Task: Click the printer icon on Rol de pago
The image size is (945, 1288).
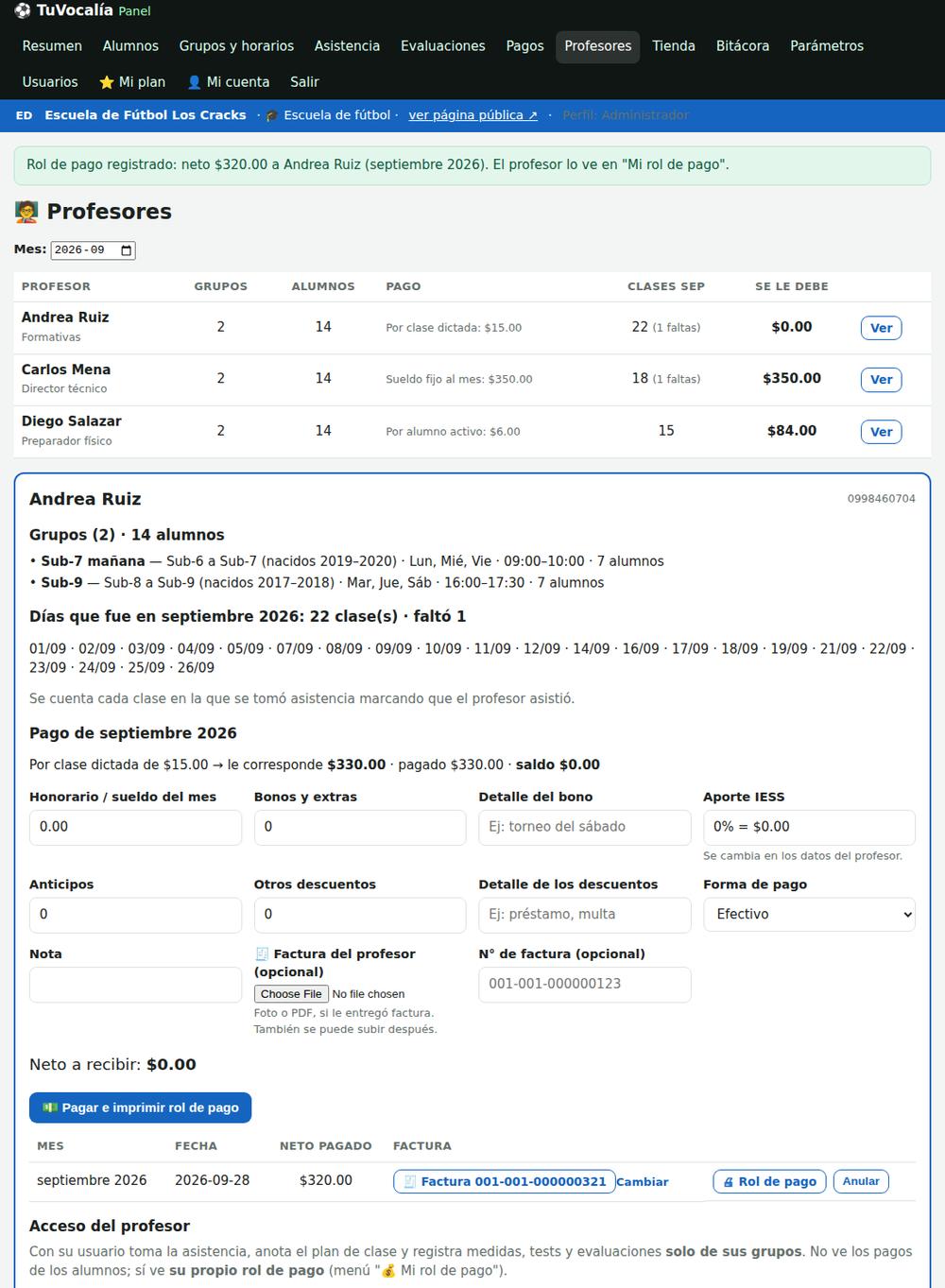Action: click(729, 1181)
